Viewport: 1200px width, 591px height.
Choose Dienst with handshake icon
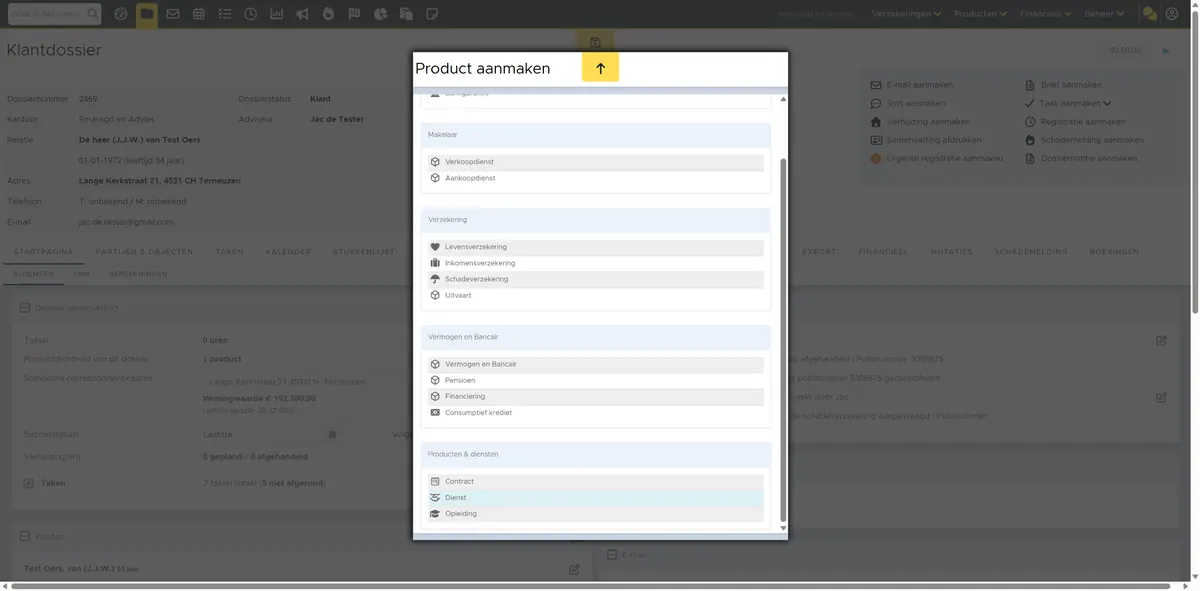(x=596, y=497)
